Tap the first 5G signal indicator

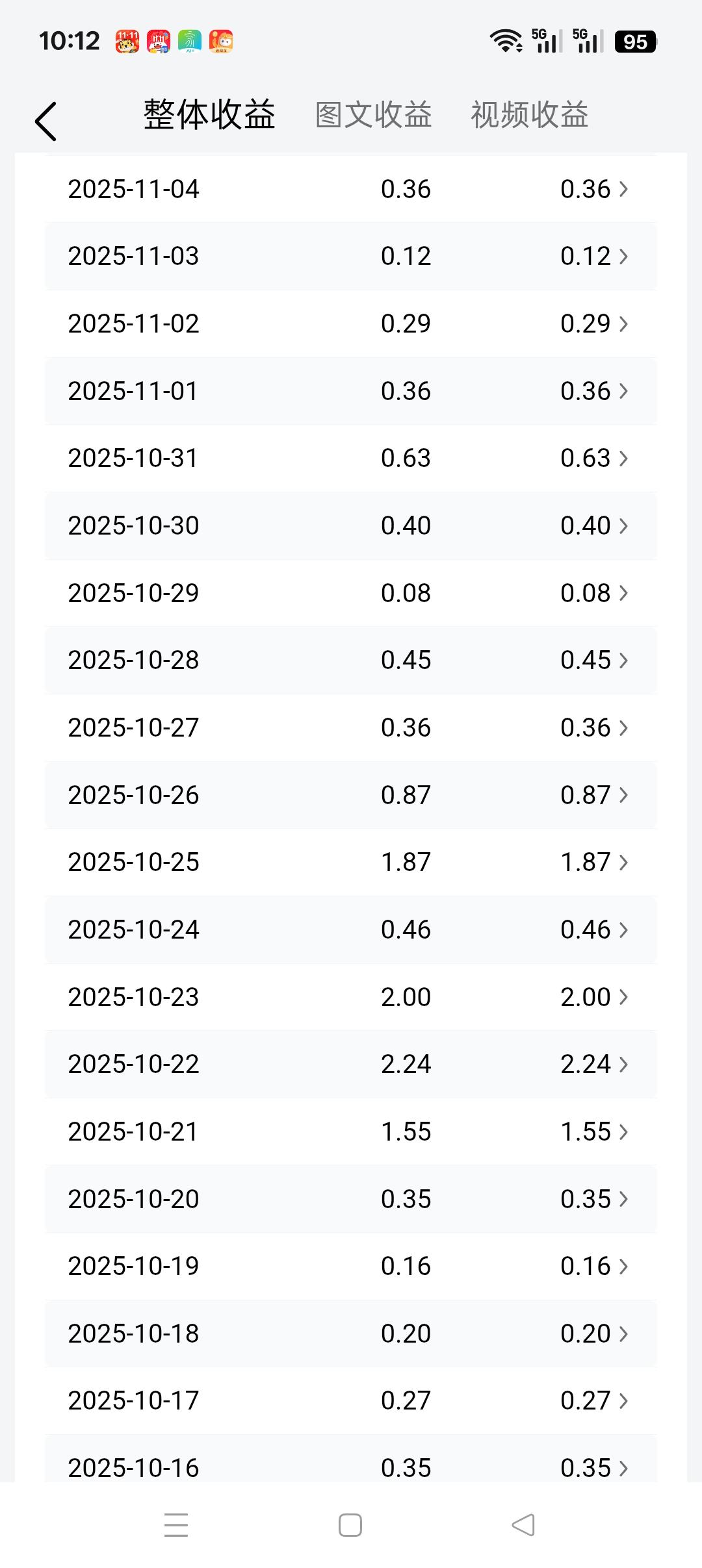547,41
